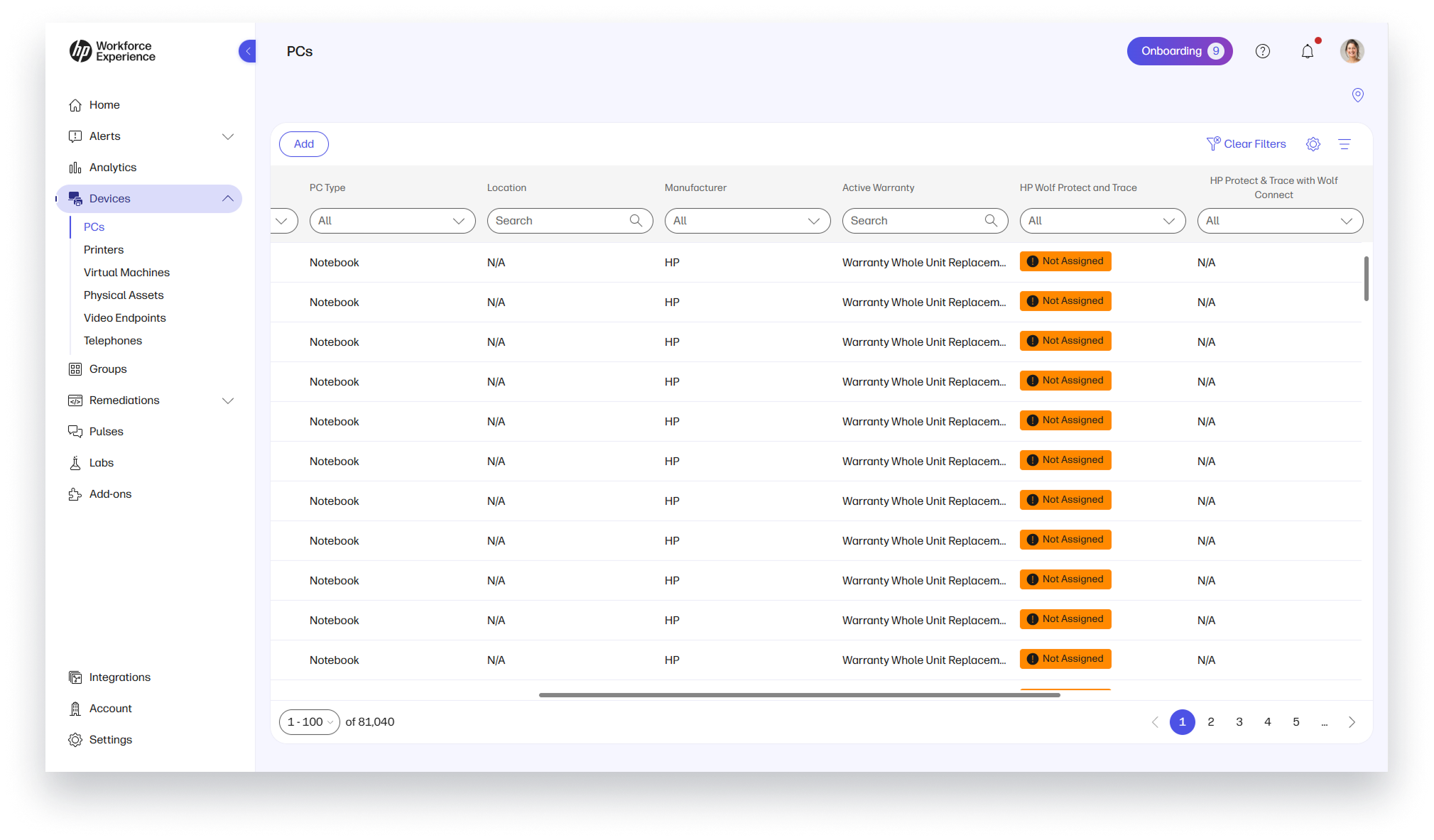The image size is (1434, 840).
Task: Switch to the Printers device list
Action: [x=104, y=249]
